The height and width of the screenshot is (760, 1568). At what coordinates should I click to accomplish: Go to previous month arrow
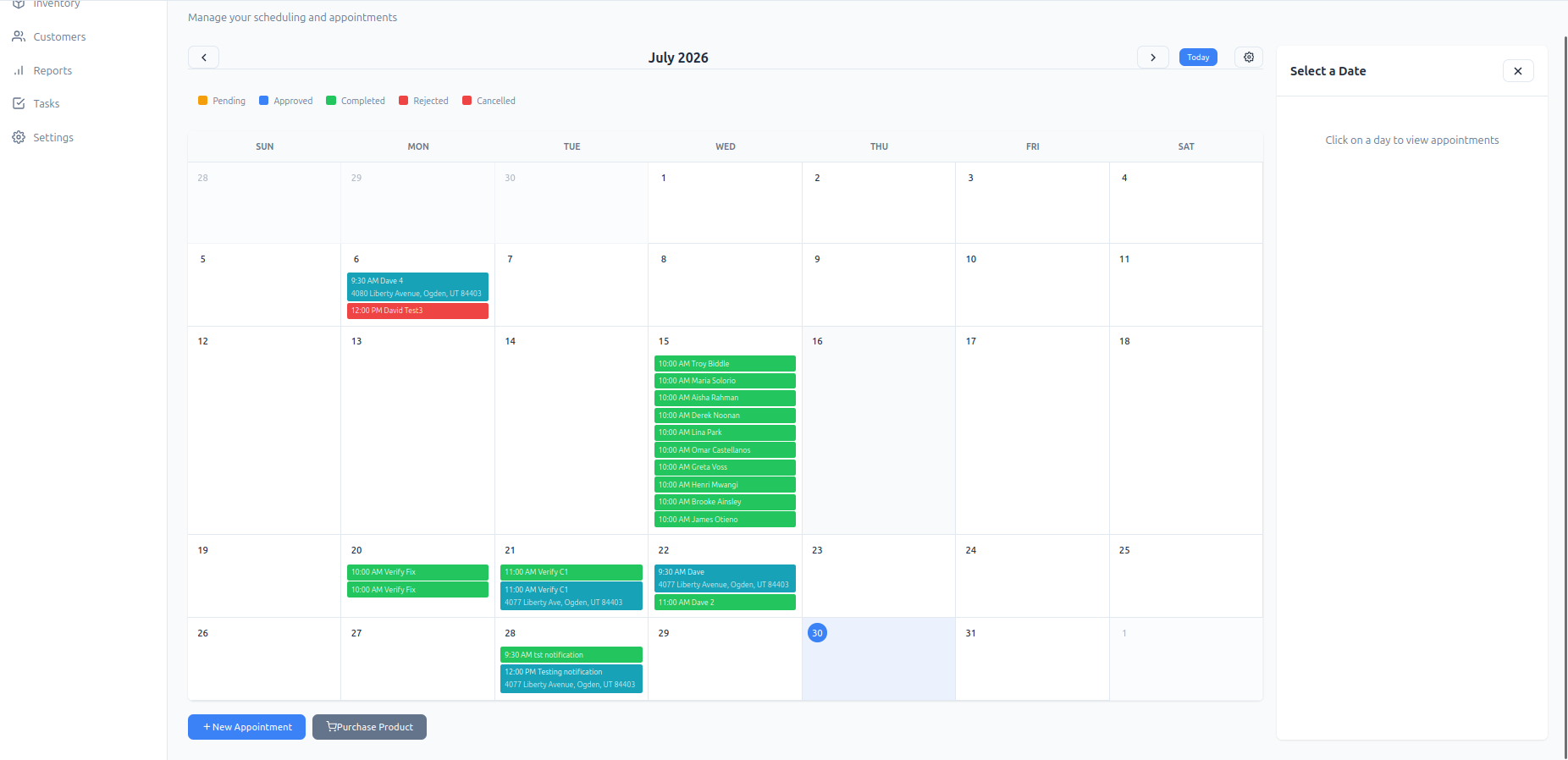coord(203,58)
